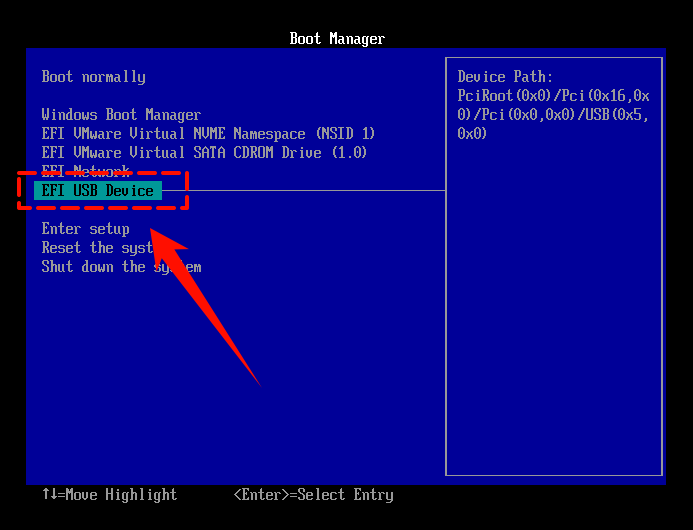Choose Windows Boot Manager boot option
The image size is (693, 530).
[121, 115]
